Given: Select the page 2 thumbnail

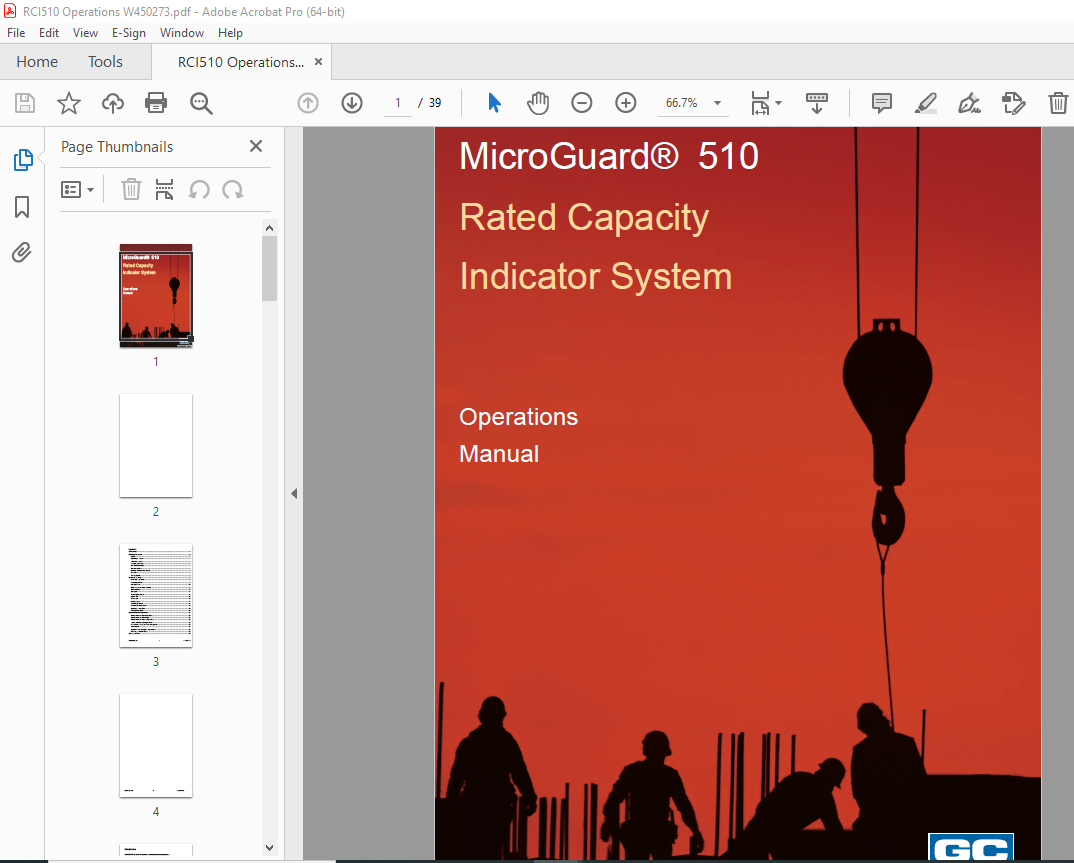Looking at the screenshot, I should pos(156,446).
